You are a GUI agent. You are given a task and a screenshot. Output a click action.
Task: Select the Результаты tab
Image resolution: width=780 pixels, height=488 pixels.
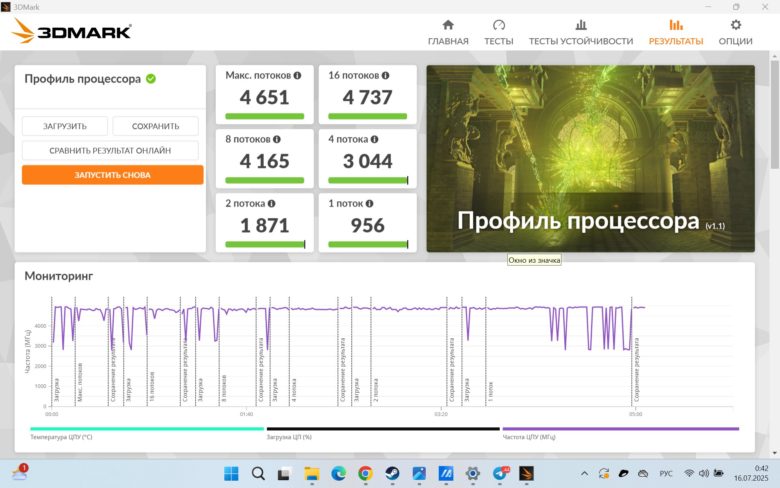click(x=676, y=32)
